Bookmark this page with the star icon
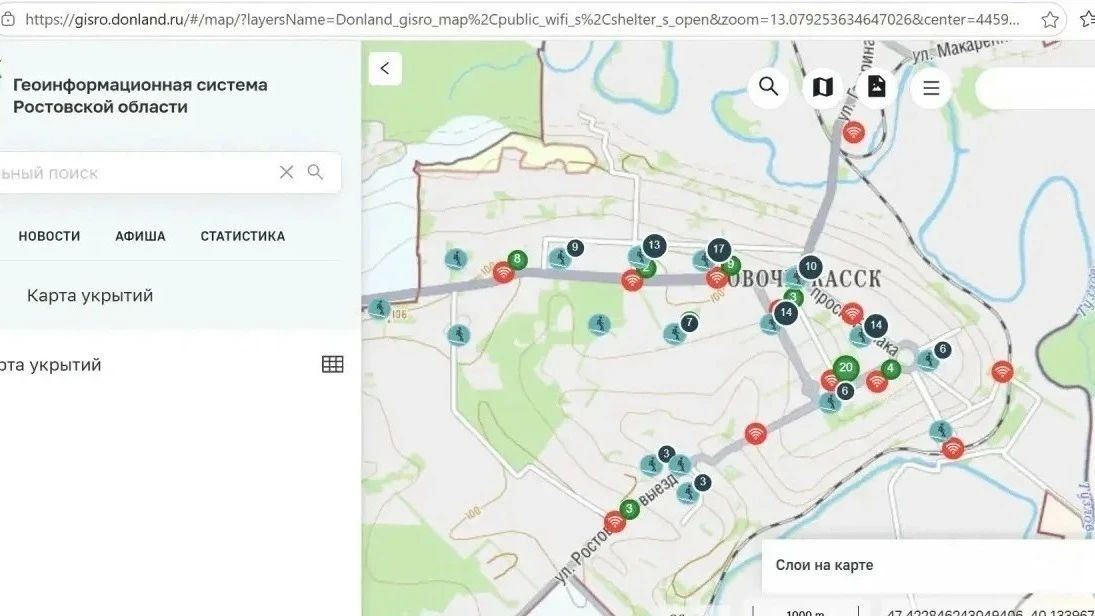The image size is (1095, 616). (1050, 20)
